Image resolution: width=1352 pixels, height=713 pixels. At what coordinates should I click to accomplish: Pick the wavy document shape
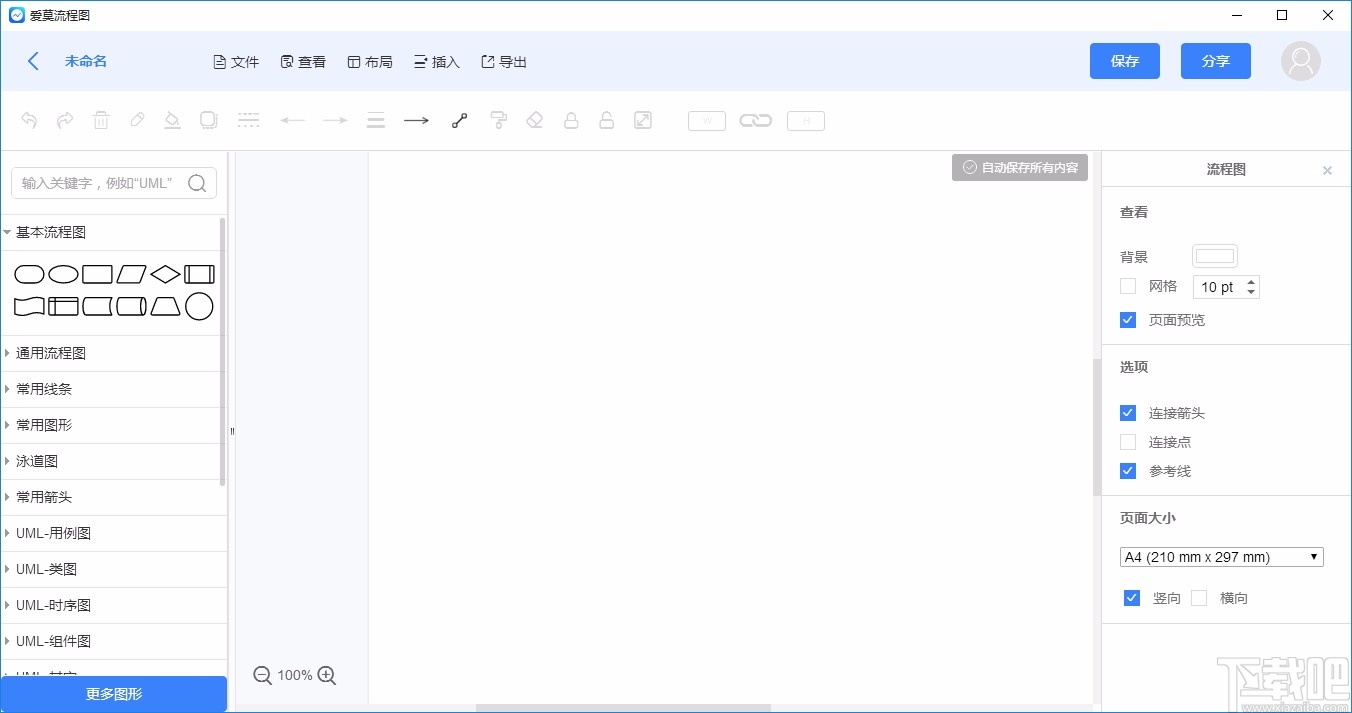coord(29,306)
